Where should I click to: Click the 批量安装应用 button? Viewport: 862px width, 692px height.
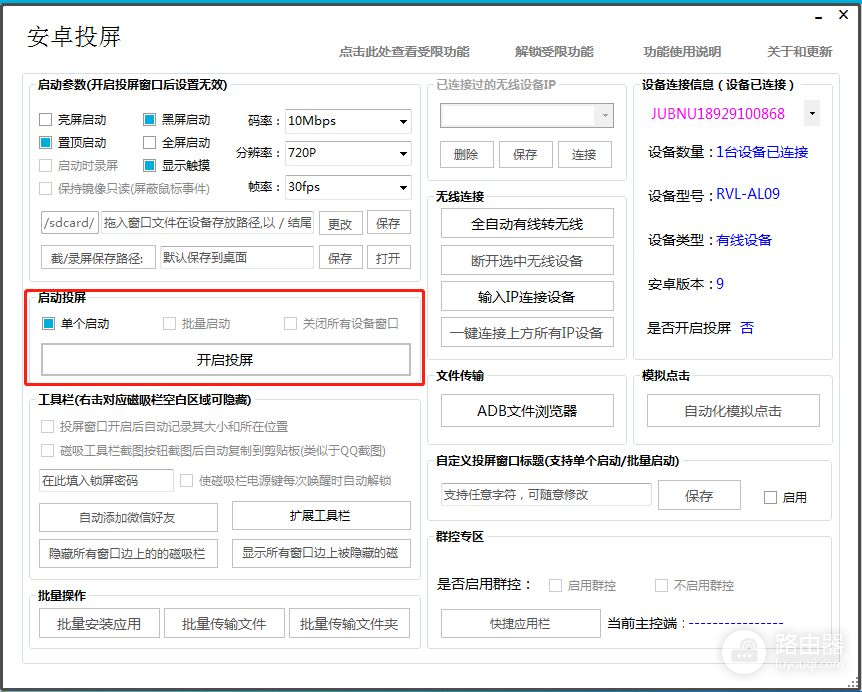[92, 624]
